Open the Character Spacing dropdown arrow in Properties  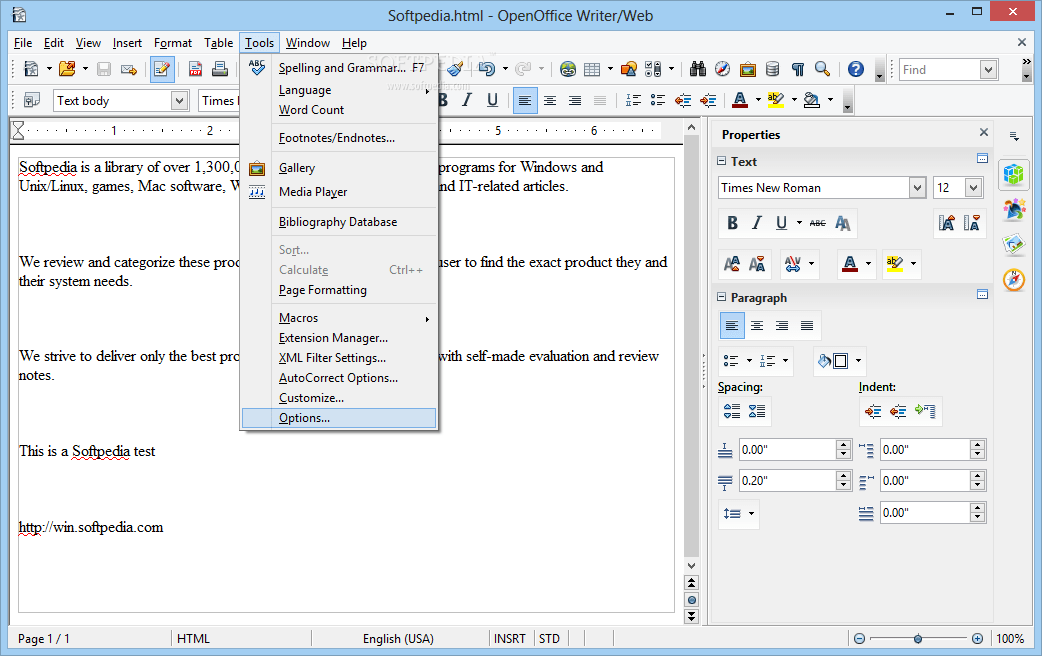tap(811, 264)
